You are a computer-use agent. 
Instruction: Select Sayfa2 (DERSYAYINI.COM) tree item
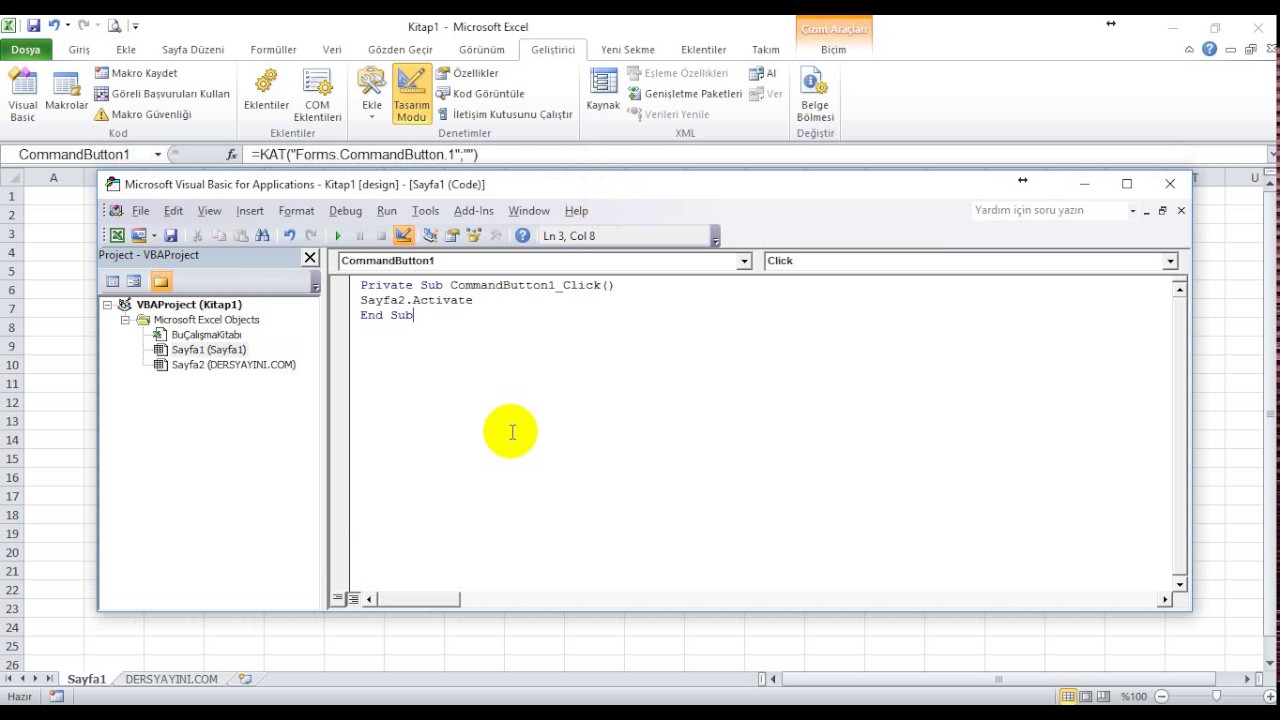click(x=233, y=365)
